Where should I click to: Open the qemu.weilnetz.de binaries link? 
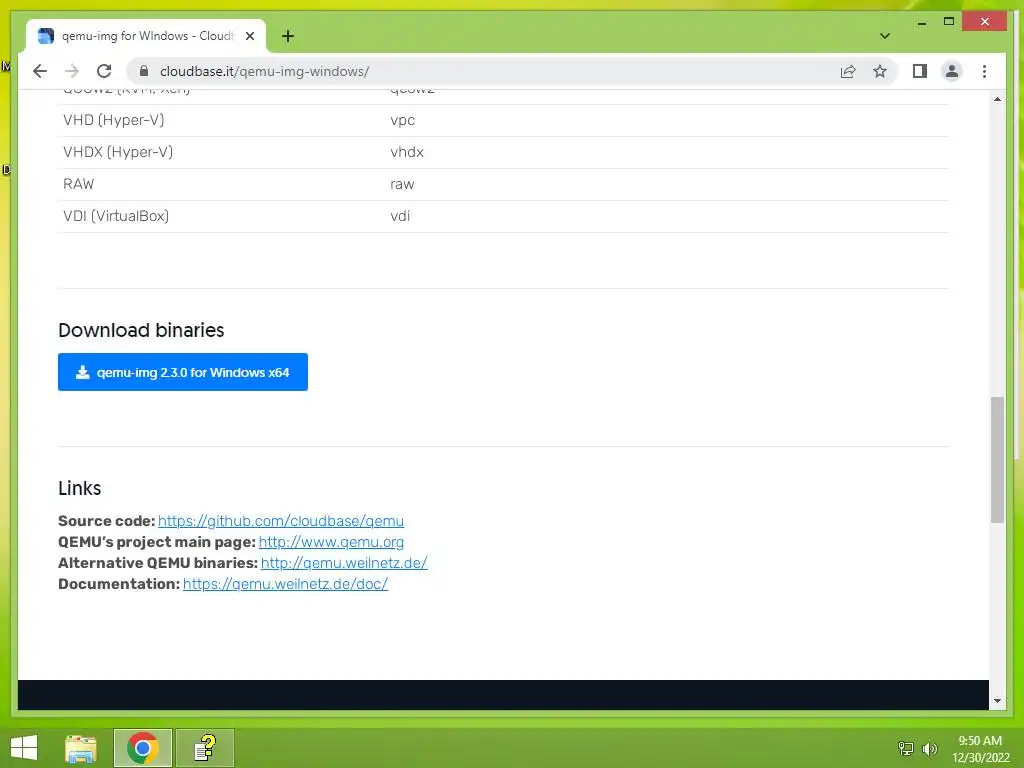(x=344, y=563)
